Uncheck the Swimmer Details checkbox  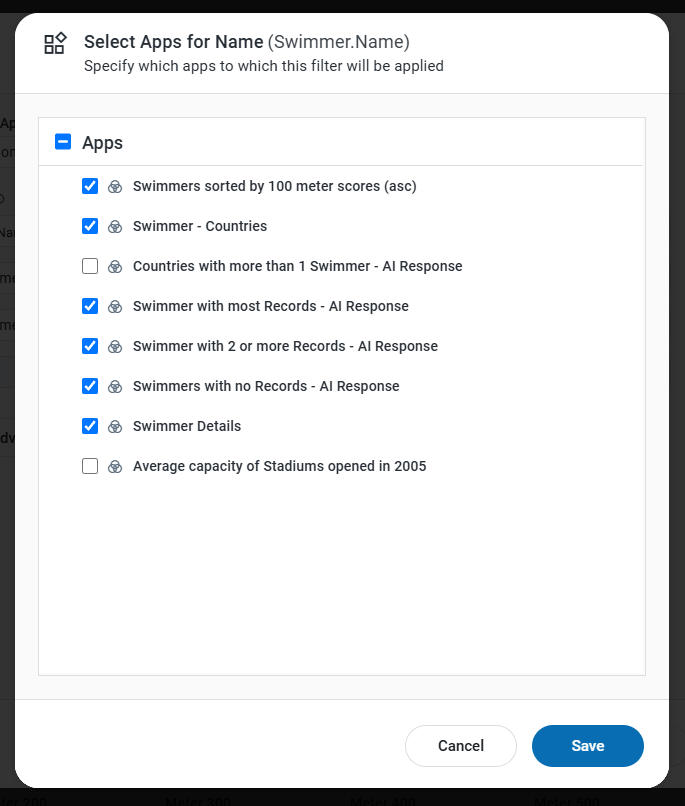pos(90,426)
